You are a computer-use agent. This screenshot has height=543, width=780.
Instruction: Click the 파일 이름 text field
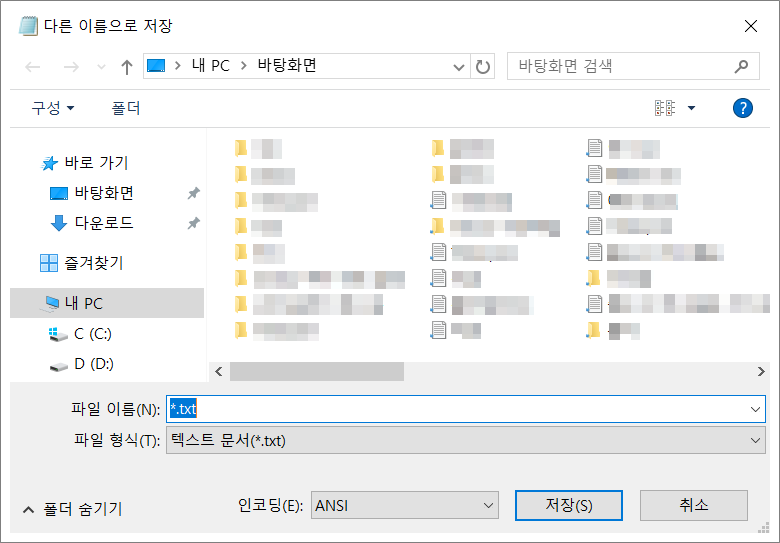pyautogui.click(x=466, y=409)
